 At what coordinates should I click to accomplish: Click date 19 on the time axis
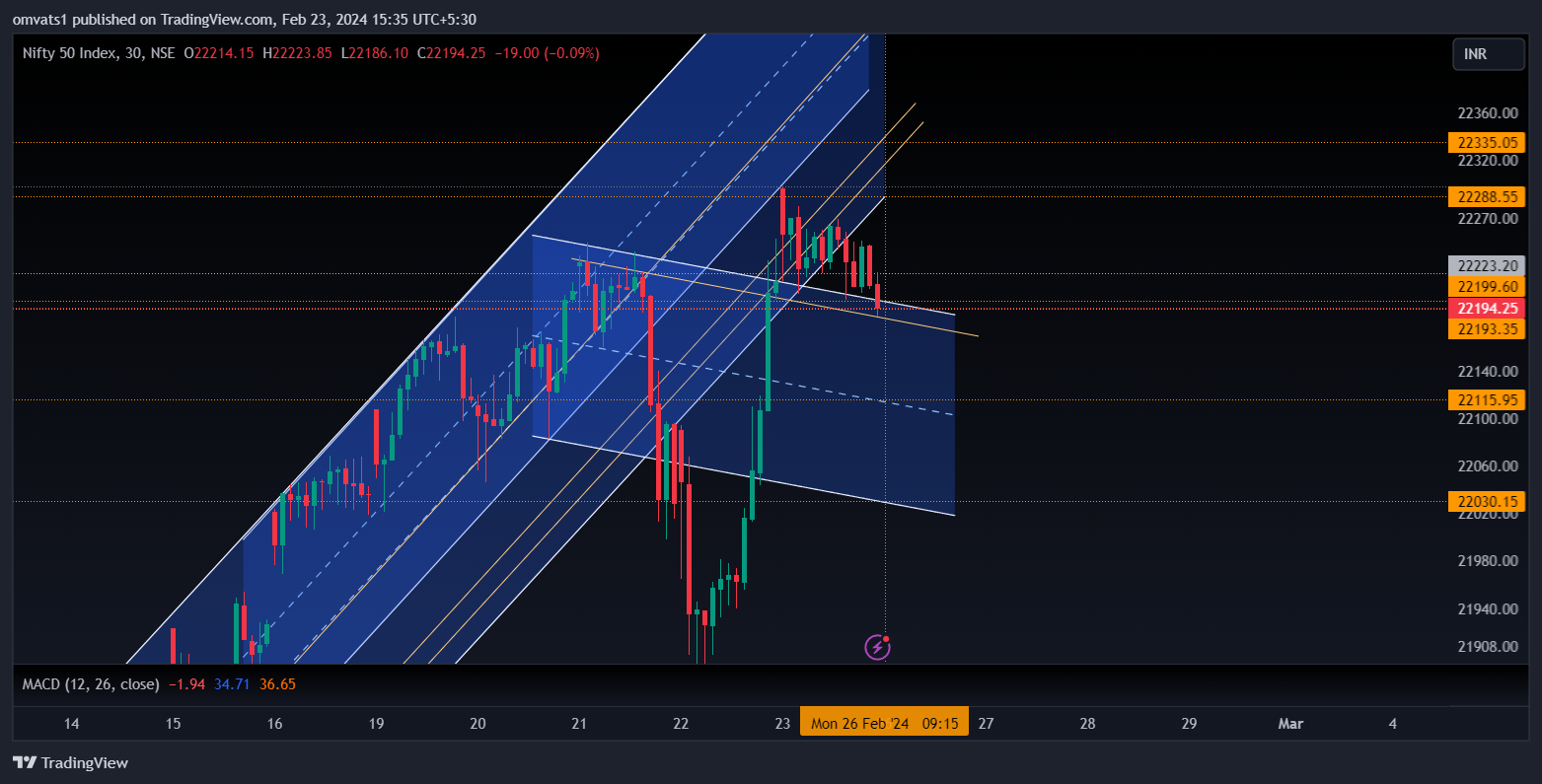pos(376,724)
